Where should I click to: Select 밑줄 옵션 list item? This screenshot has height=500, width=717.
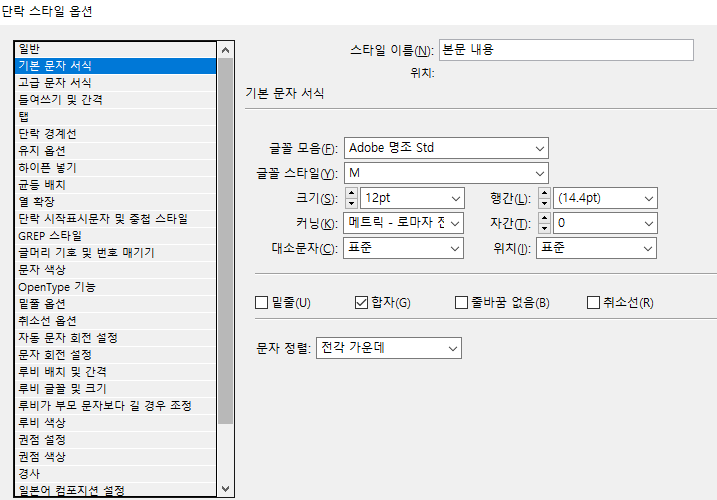coord(115,304)
